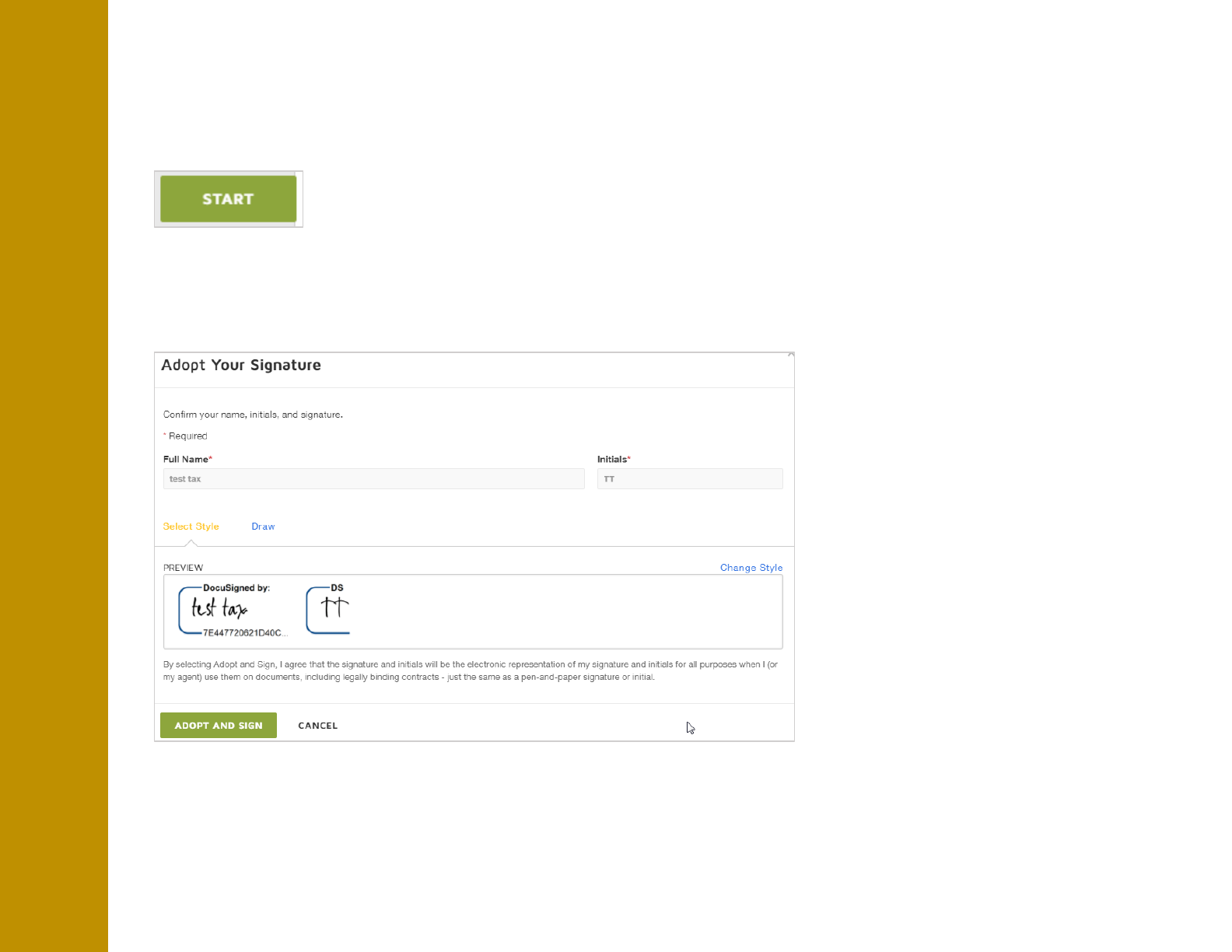Click the Initials field label

612,460
